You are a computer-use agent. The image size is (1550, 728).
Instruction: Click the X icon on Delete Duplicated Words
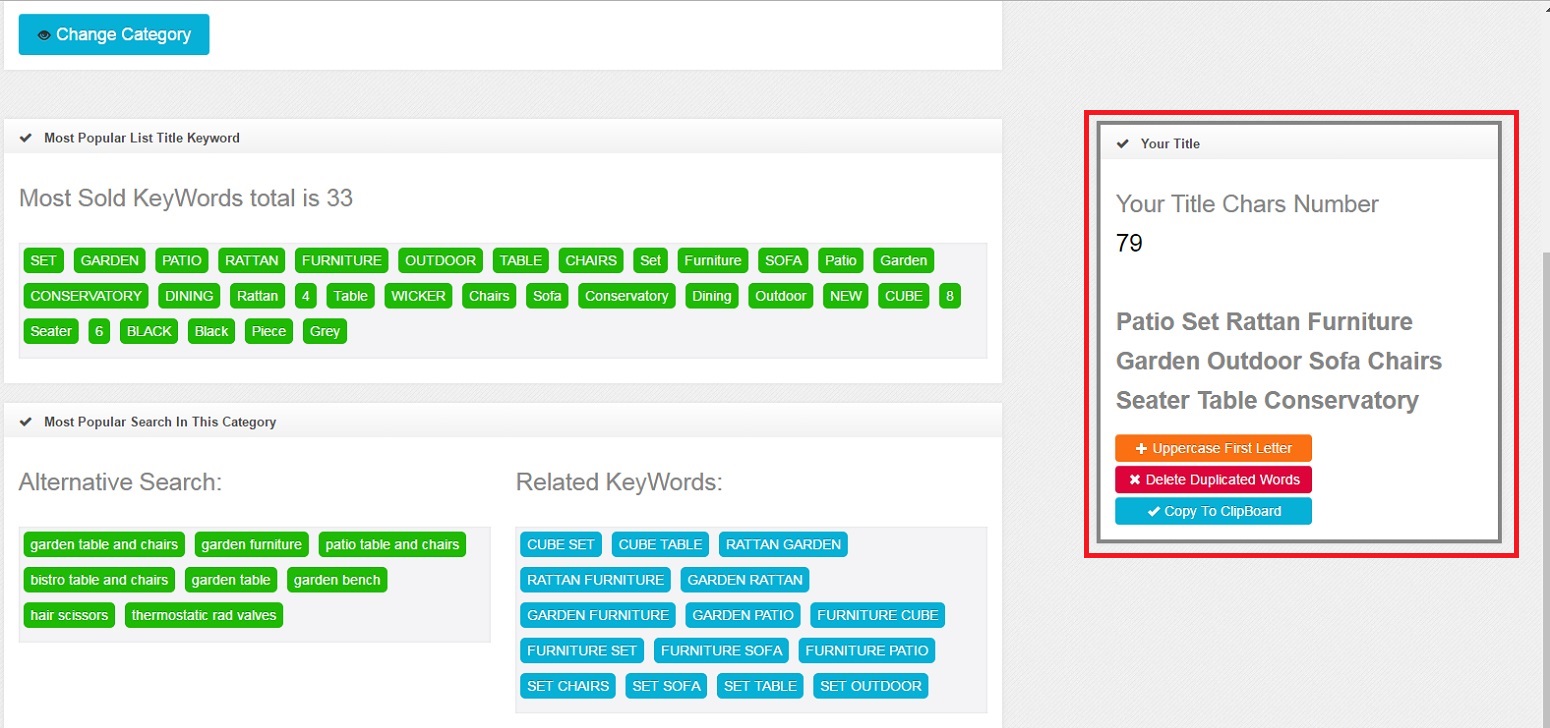point(1134,480)
